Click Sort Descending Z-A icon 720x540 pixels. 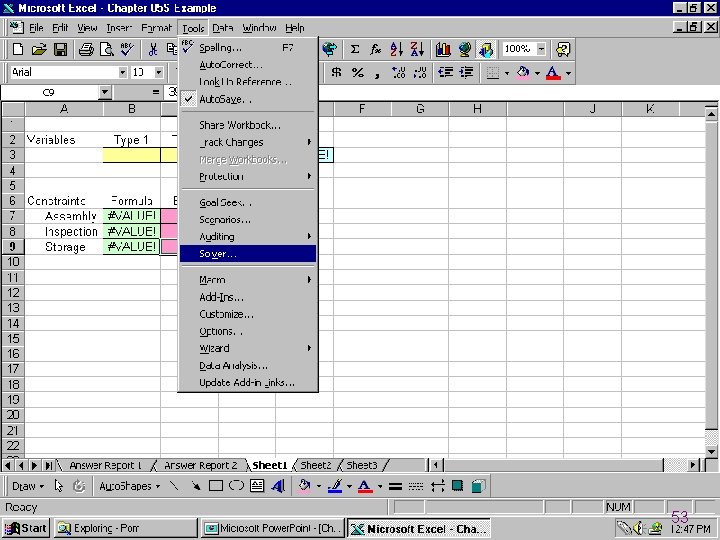click(x=417, y=49)
